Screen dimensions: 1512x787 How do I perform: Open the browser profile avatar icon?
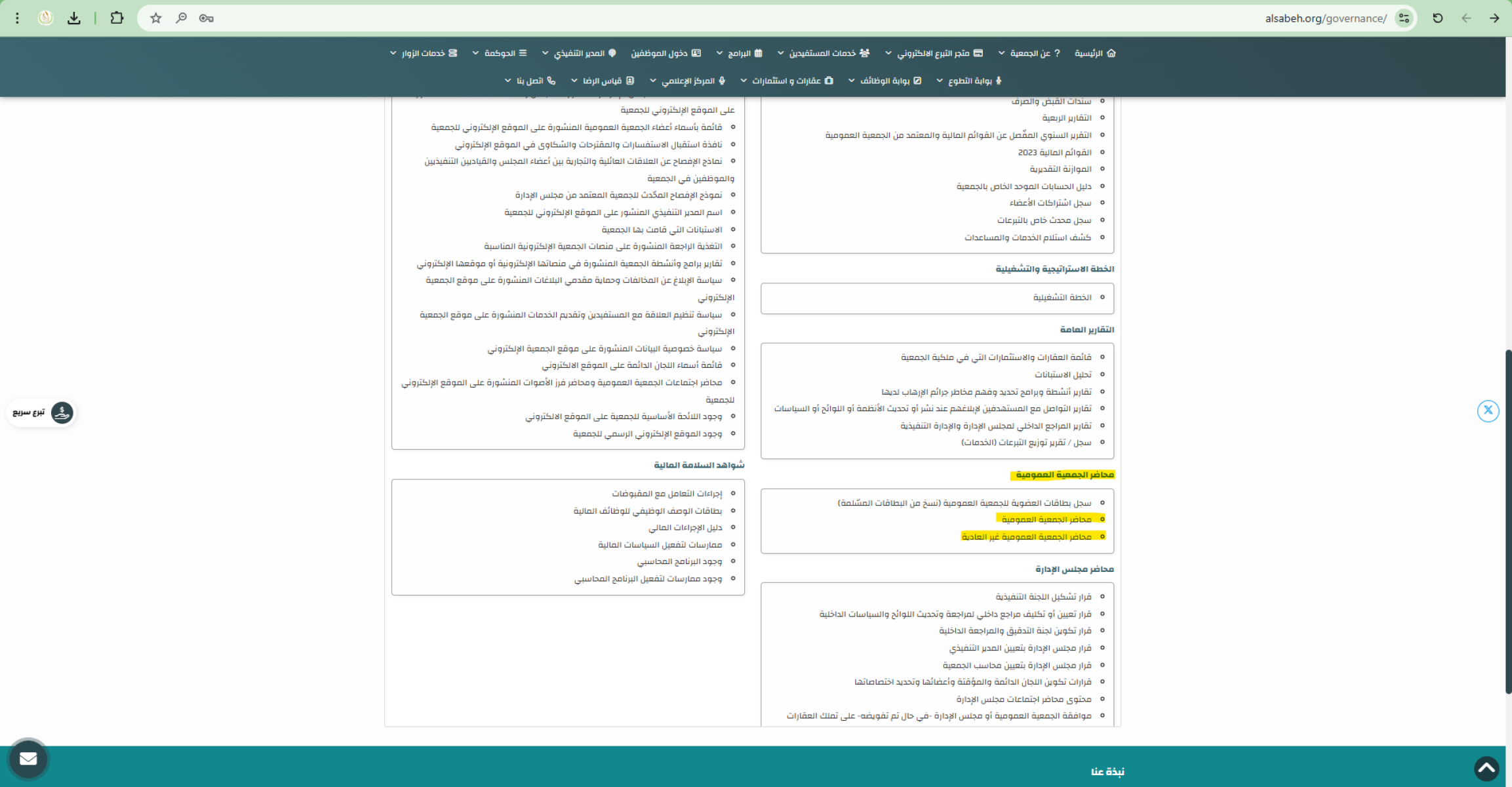tap(45, 18)
